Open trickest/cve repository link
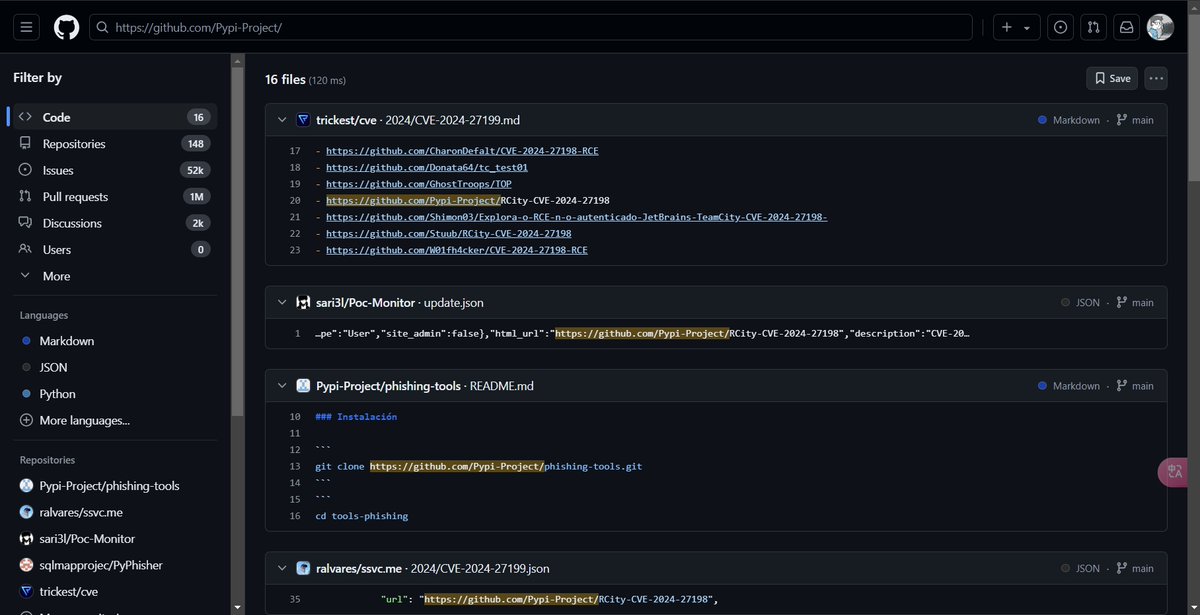The height and width of the screenshot is (615, 1200). pos(346,120)
